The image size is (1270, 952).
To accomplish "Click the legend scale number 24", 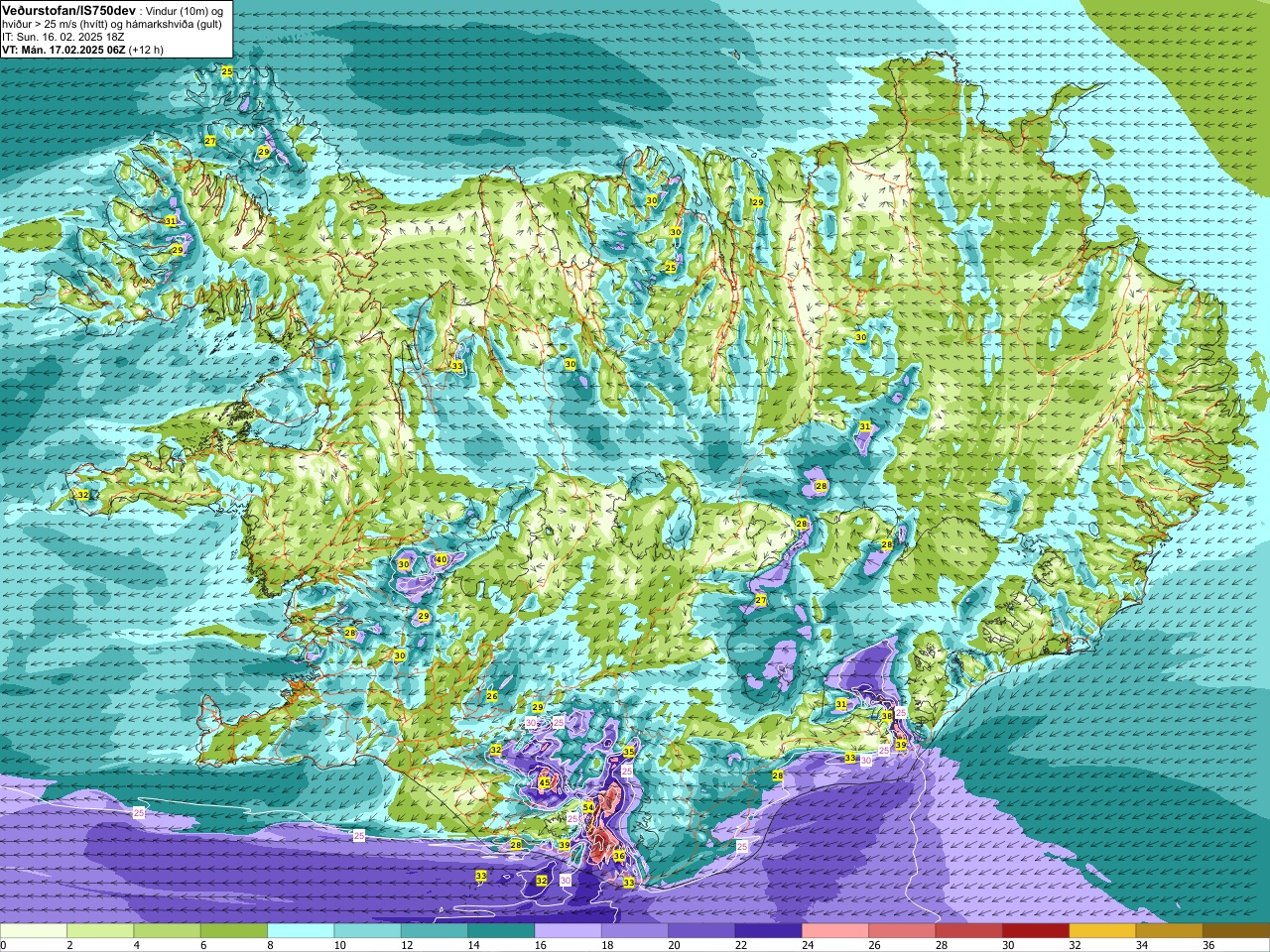I will coord(808,945).
